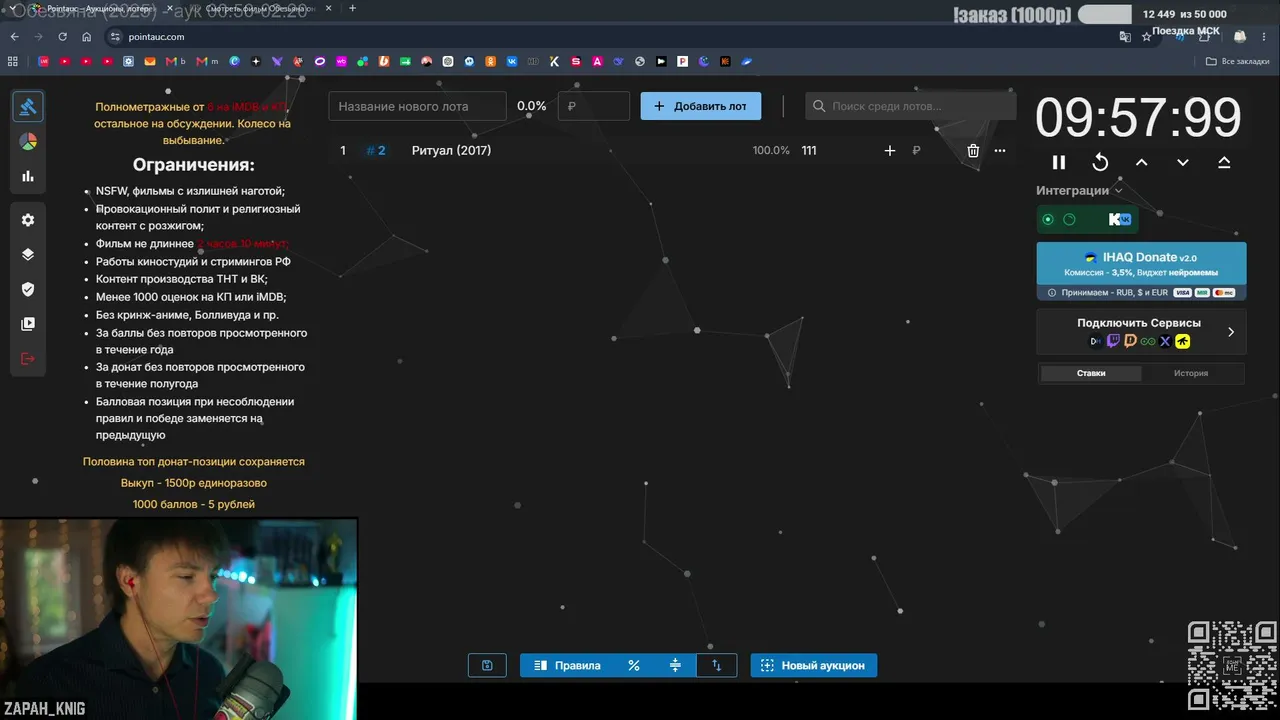Open the statistics bar-chart icon in sidebar
1280x720 pixels.
click(28, 176)
